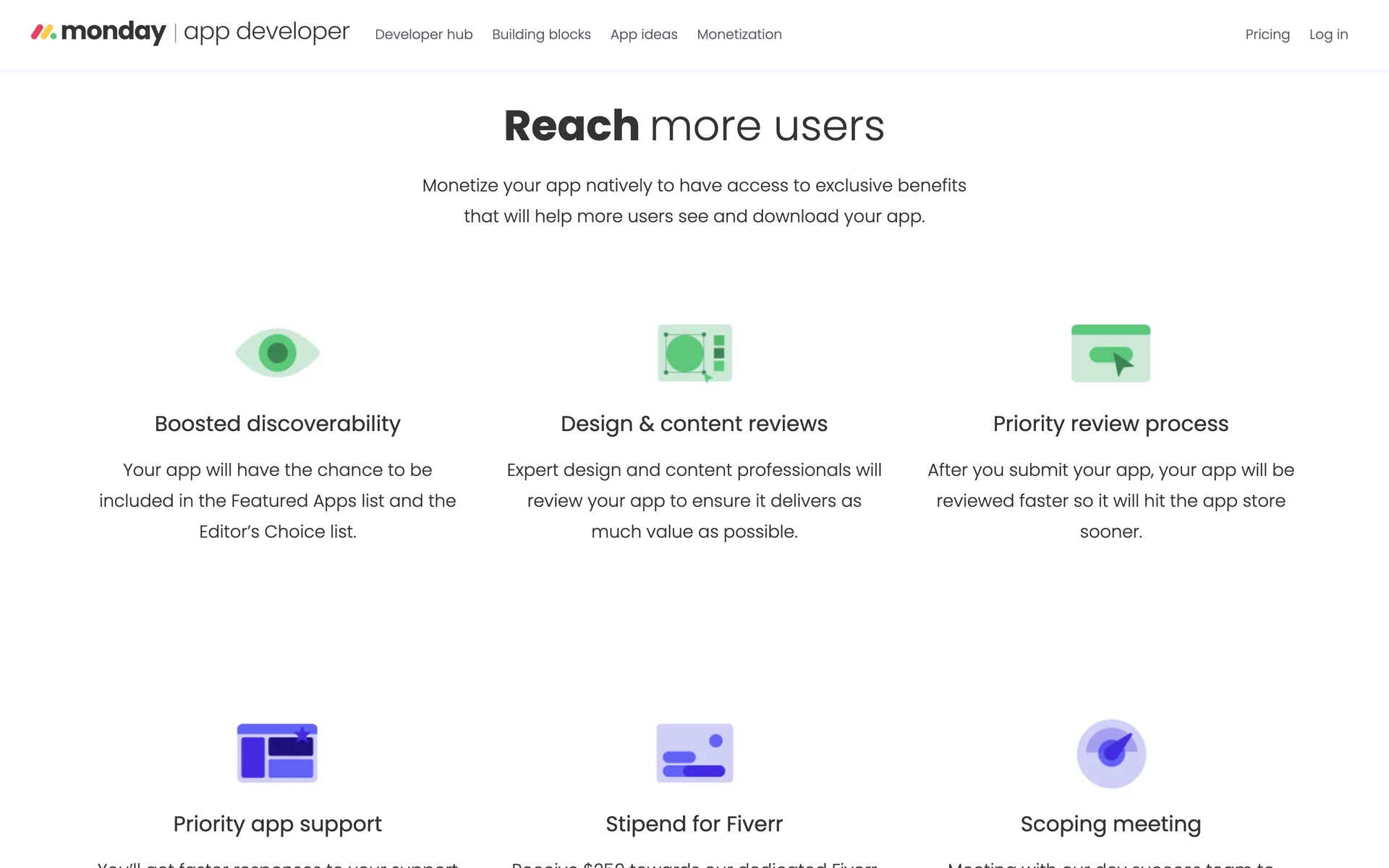Click the Priority app support heading
Viewport: 1389px width, 868px height.
[x=277, y=824]
